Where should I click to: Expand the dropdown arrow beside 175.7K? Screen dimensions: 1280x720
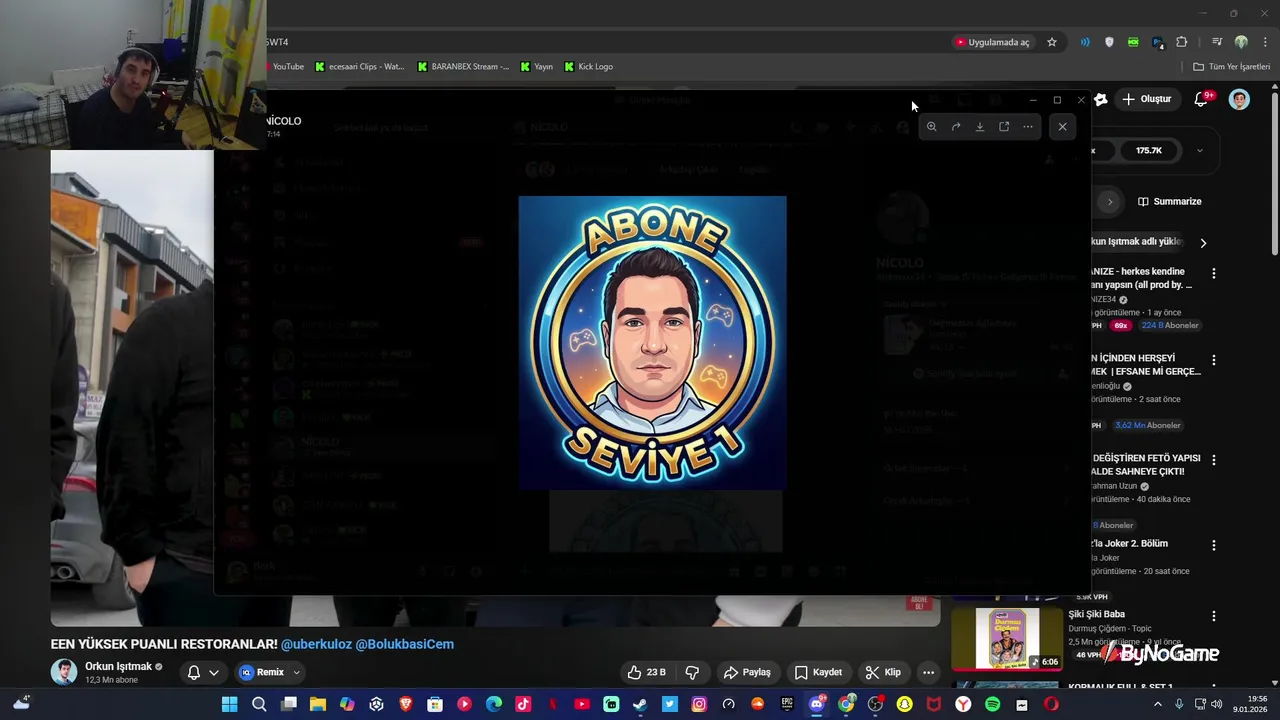1200,150
